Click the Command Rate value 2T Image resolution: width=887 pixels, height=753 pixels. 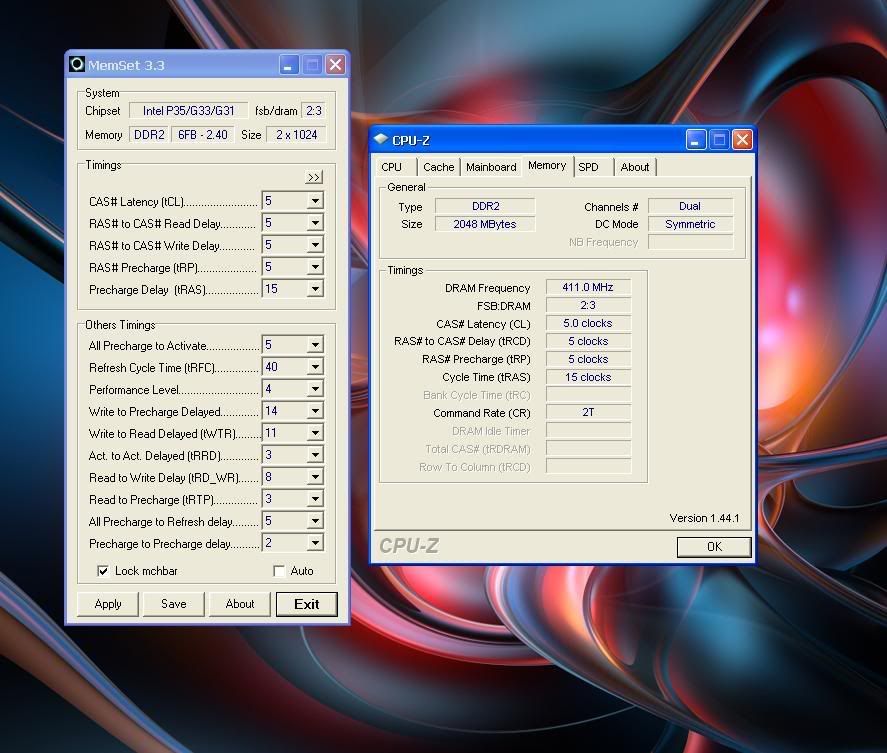588,412
